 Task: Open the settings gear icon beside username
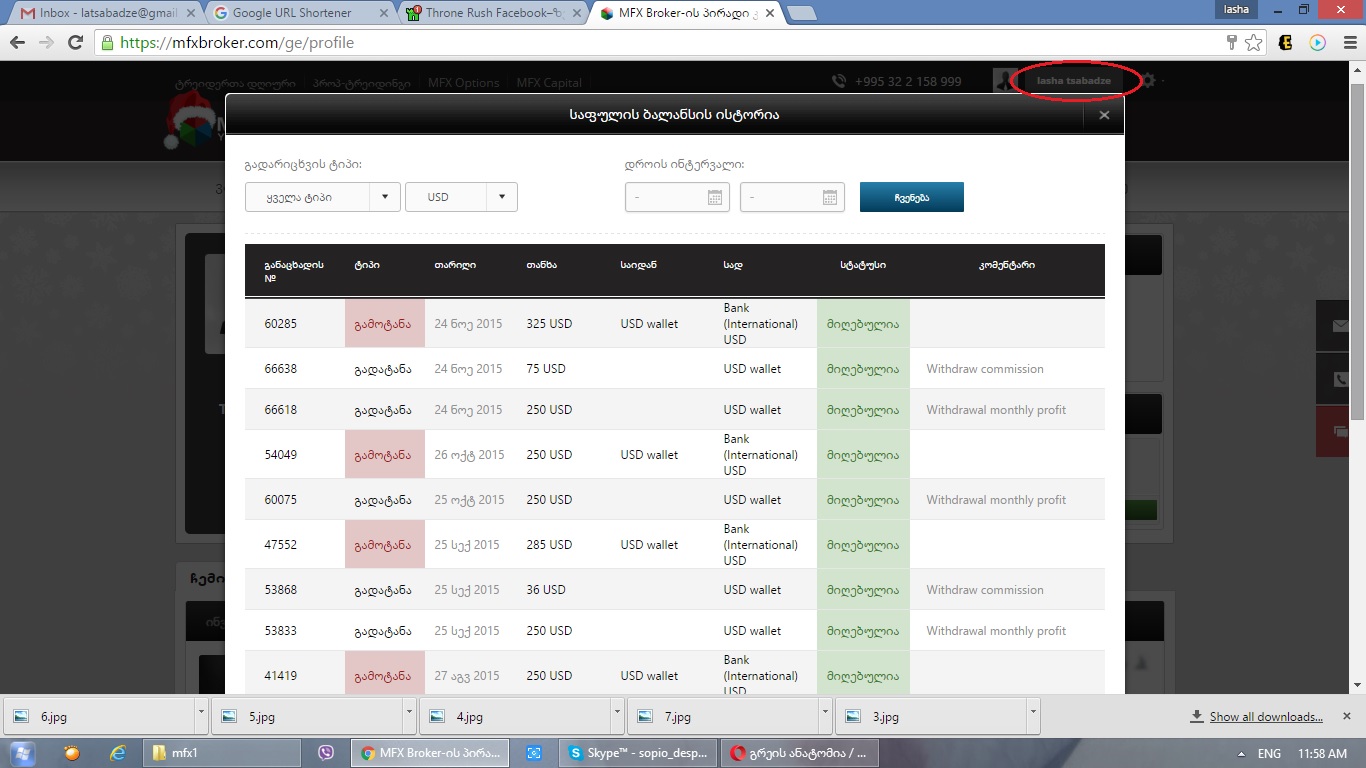coord(1148,81)
